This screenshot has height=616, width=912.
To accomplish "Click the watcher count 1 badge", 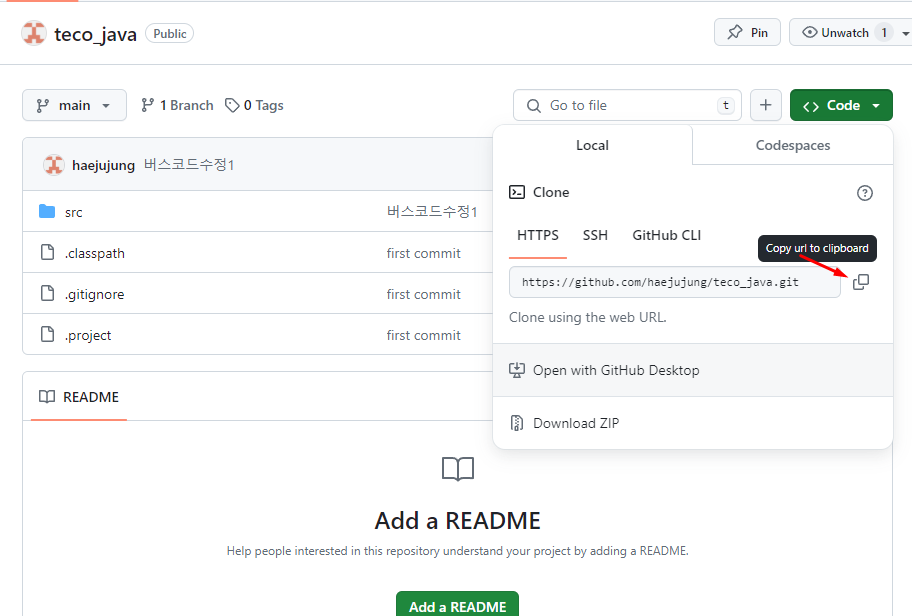I will [x=884, y=33].
